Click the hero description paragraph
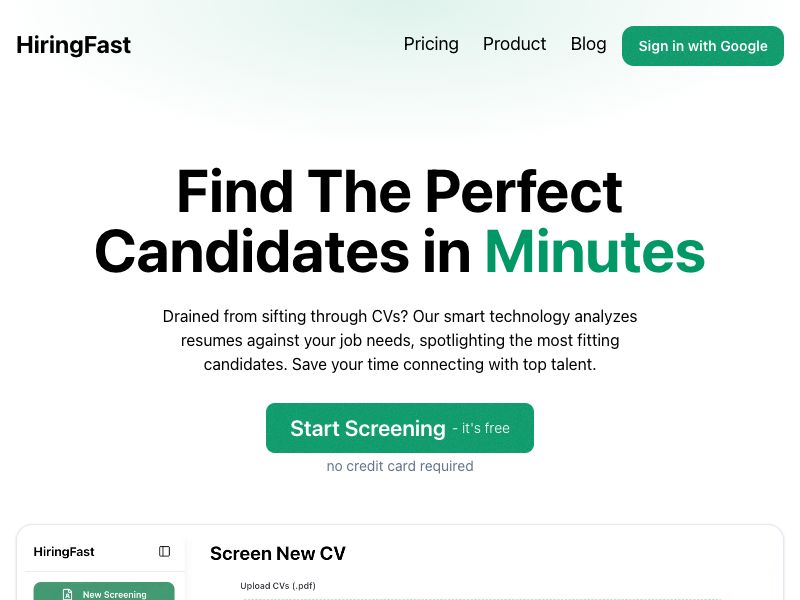800x600 pixels. click(400, 340)
